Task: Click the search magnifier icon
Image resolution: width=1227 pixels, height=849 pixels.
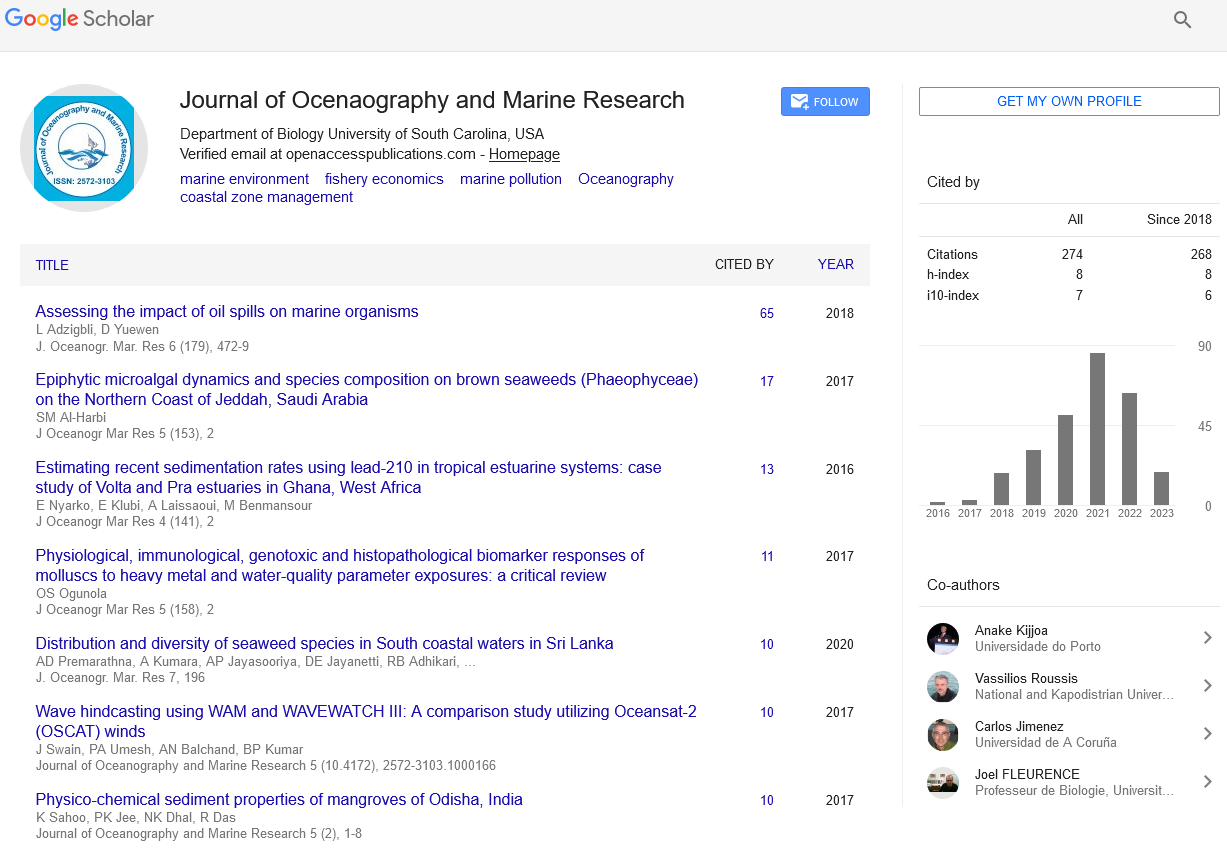Action: coord(1182,20)
